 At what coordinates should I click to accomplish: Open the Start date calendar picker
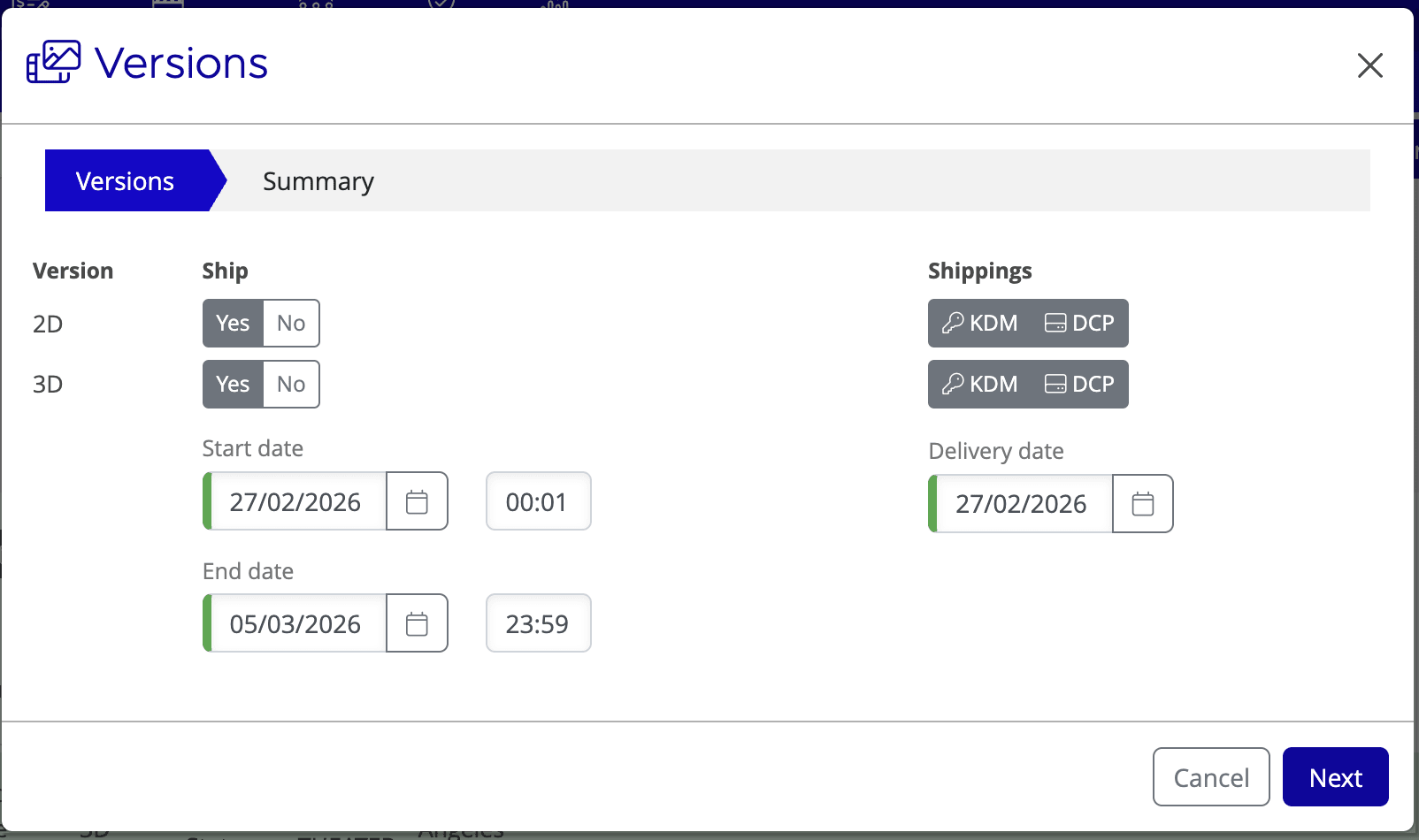pos(417,501)
